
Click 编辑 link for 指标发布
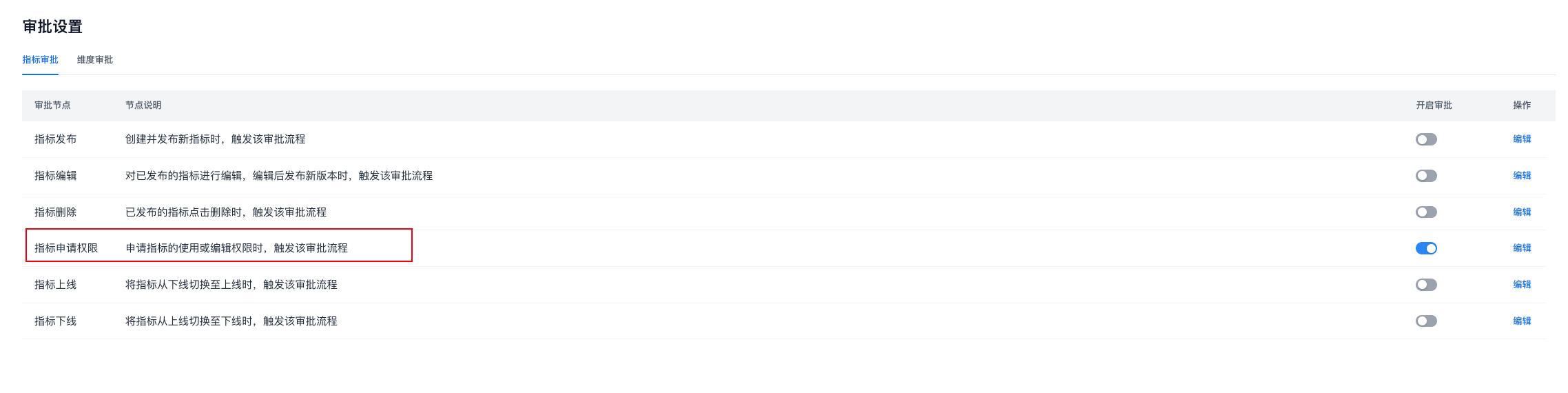(x=1522, y=139)
